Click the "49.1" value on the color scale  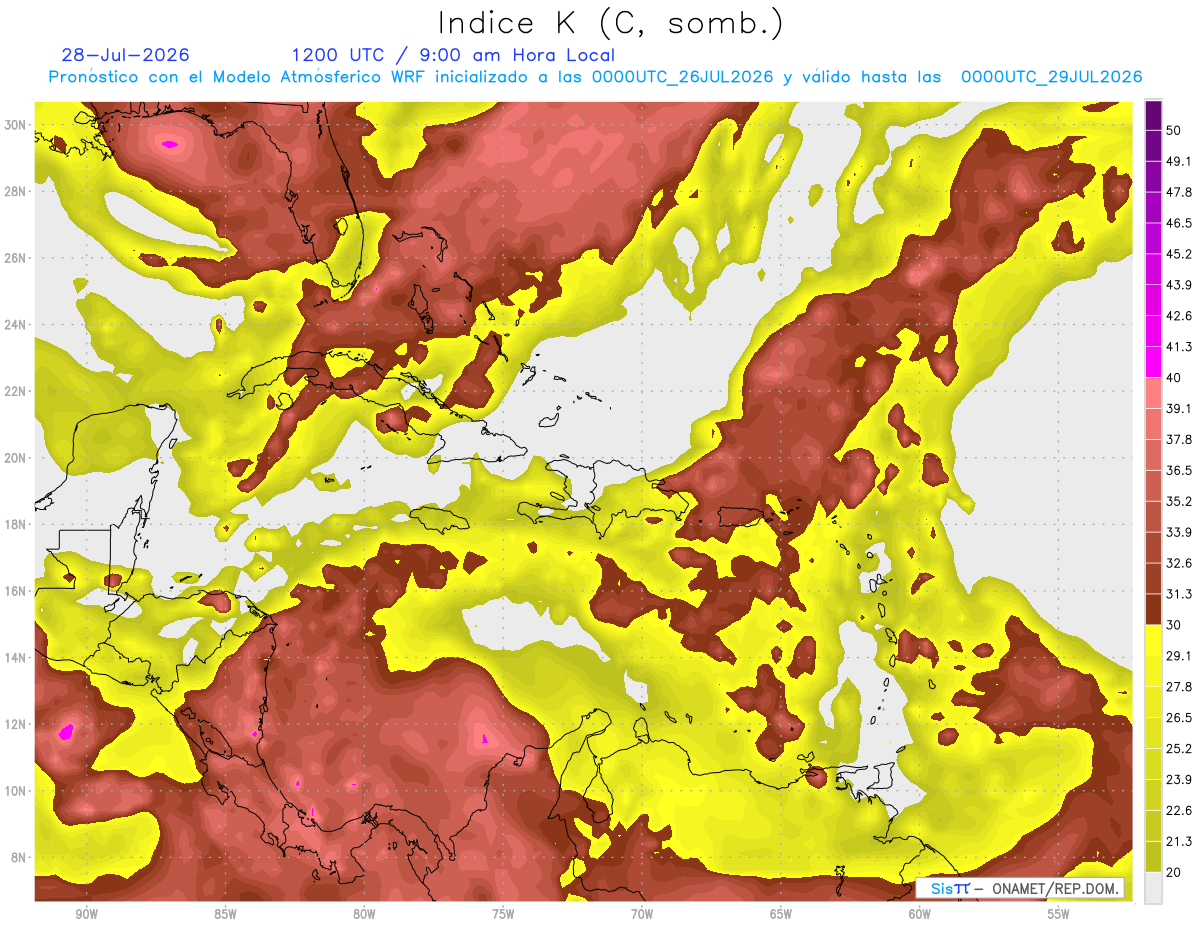point(1178,161)
